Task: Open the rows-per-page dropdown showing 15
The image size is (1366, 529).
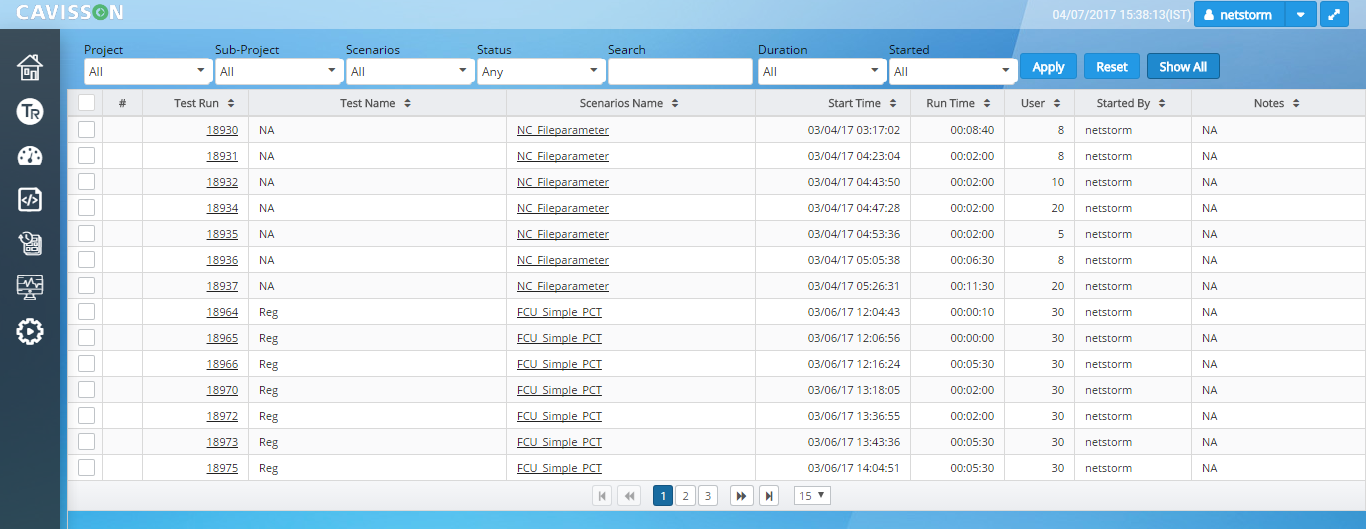Action: (x=812, y=496)
